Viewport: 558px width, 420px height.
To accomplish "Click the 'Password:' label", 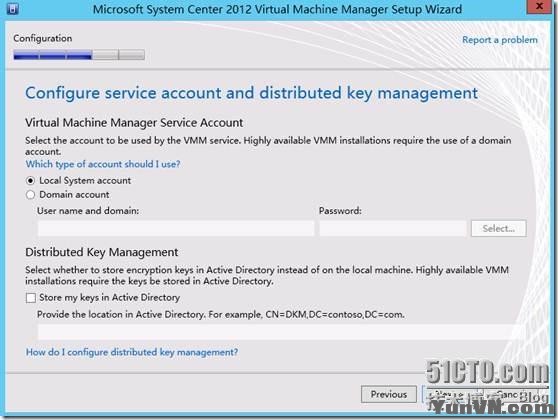I will 340,211.
